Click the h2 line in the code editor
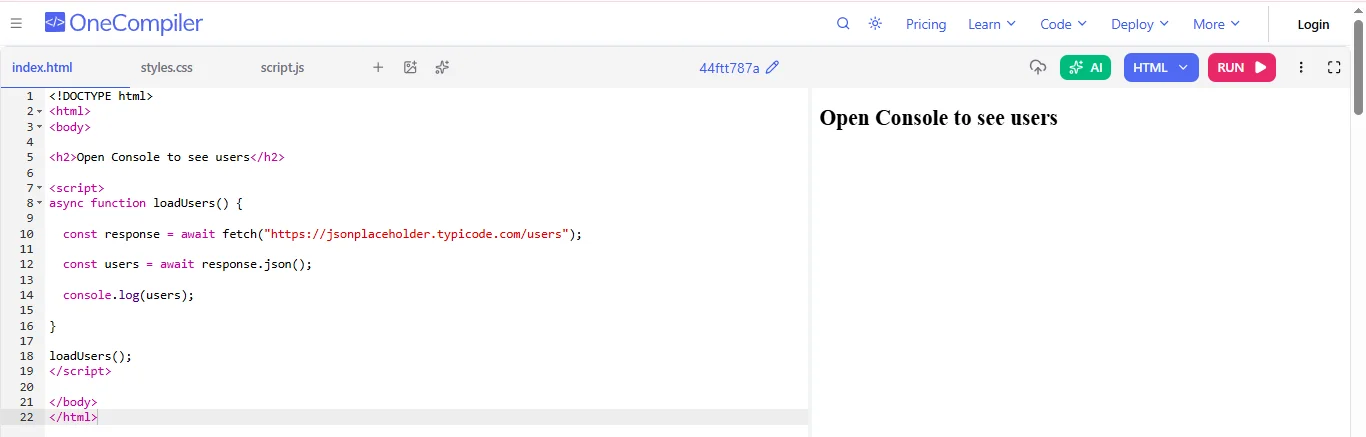Image resolution: width=1366 pixels, height=437 pixels. coord(167,157)
